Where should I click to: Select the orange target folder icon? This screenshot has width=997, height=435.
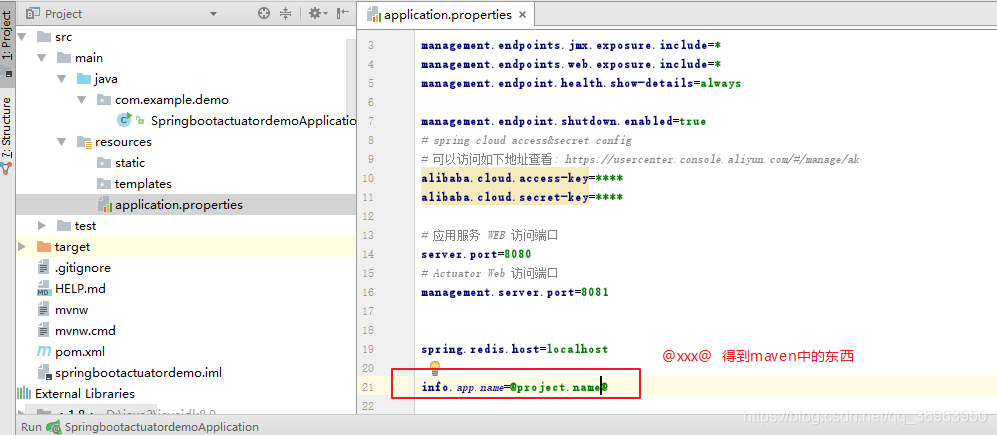[44, 247]
